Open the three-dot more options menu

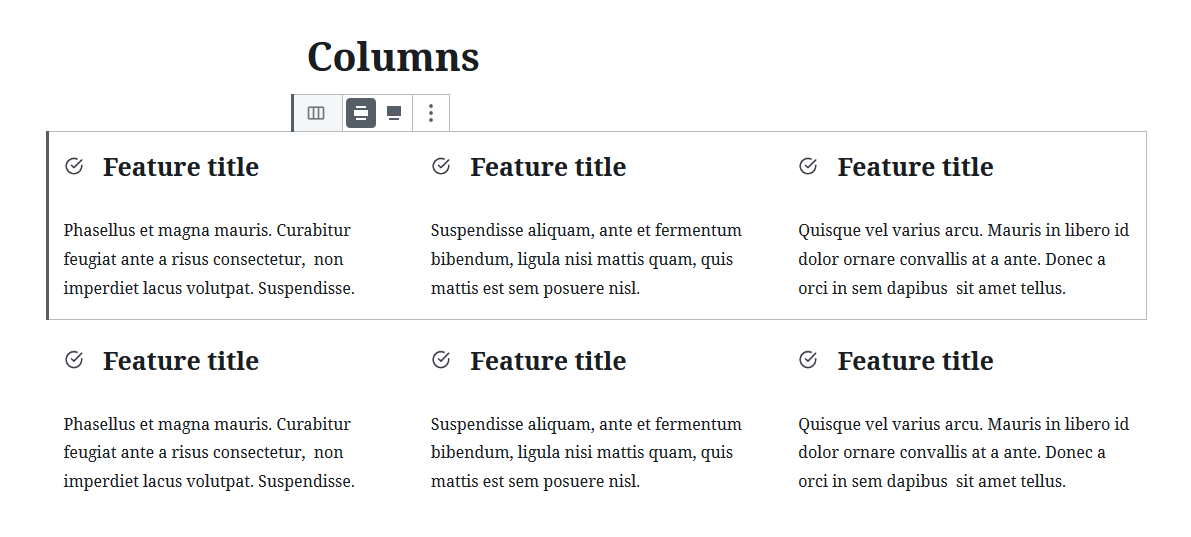[x=431, y=113]
